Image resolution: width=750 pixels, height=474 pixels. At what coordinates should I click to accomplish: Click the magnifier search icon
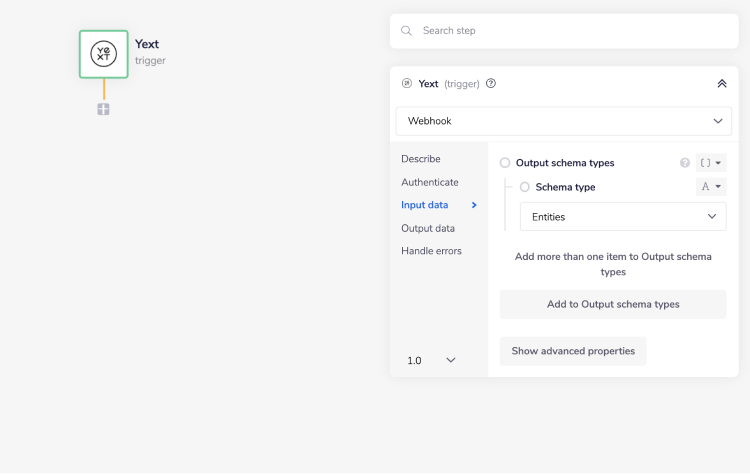pyautogui.click(x=406, y=31)
